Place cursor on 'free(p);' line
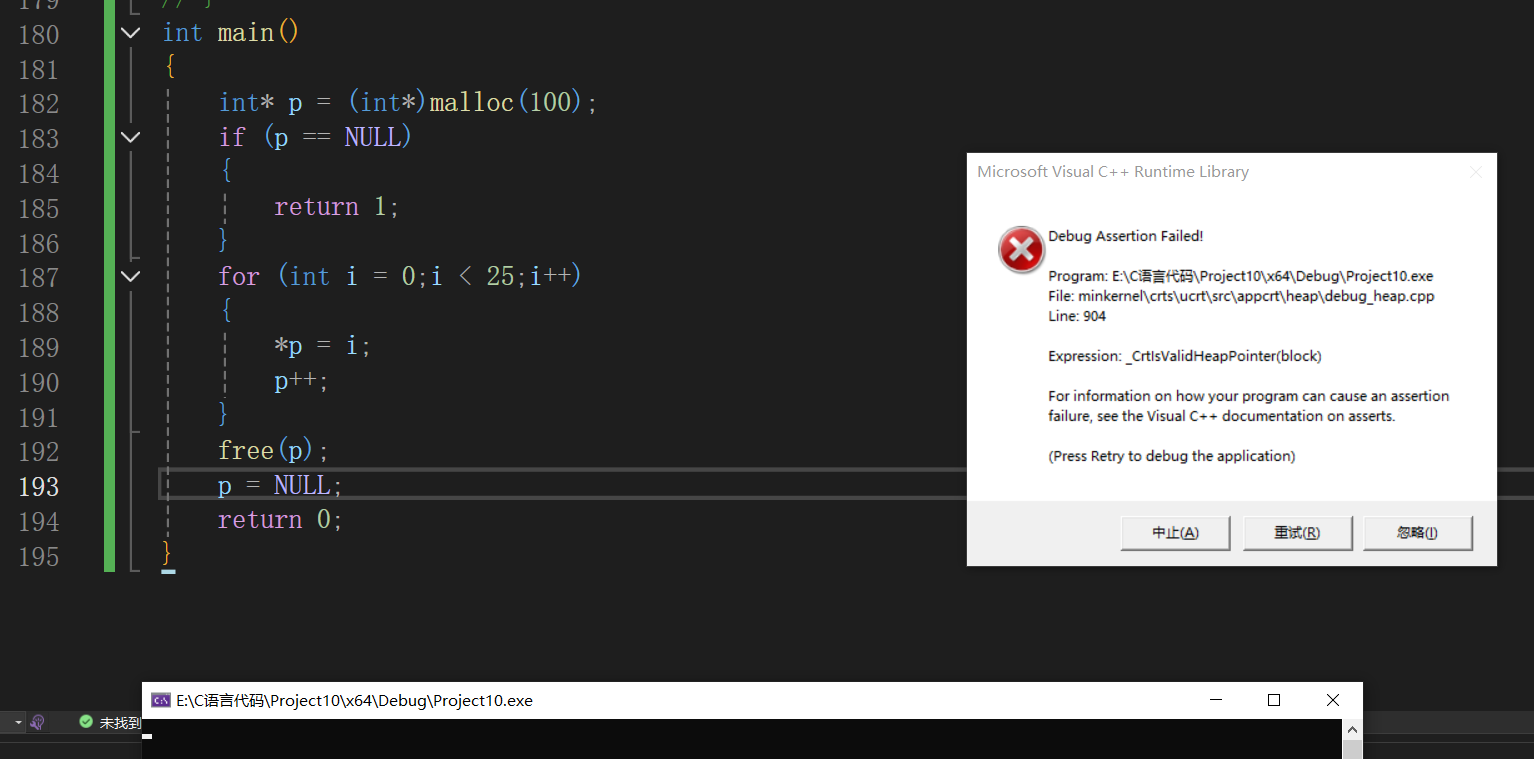This screenshot has width=1534, height=759. pyautogui.click(x=273, y=451)
